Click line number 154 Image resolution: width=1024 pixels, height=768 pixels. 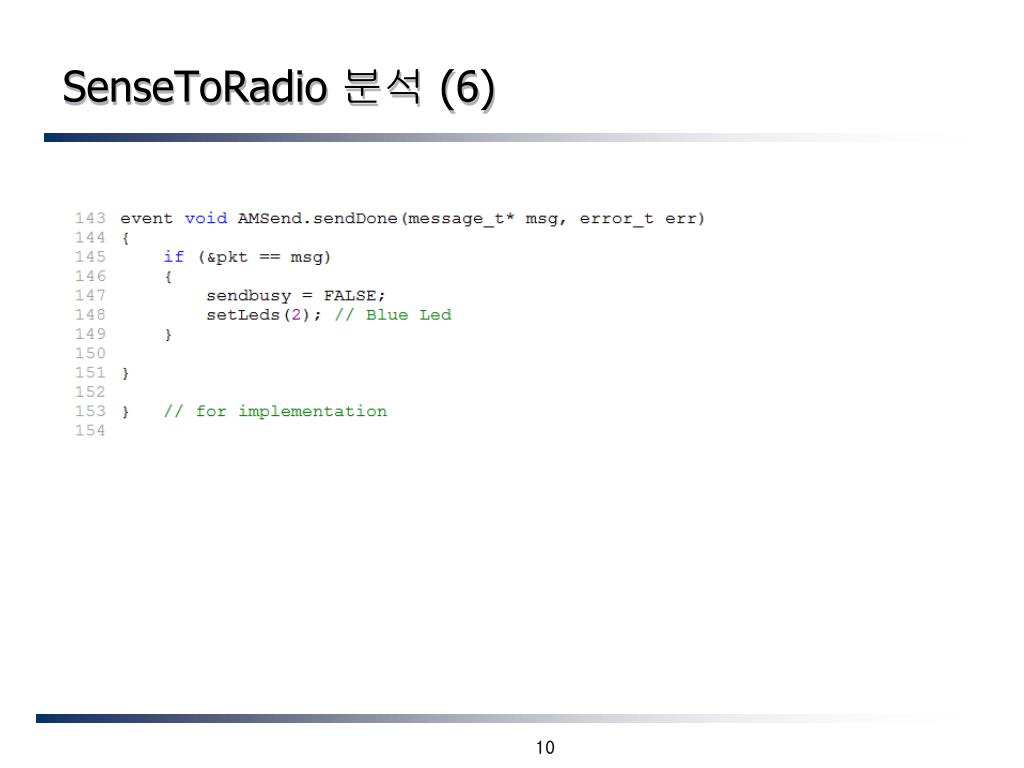click(90, 430)
